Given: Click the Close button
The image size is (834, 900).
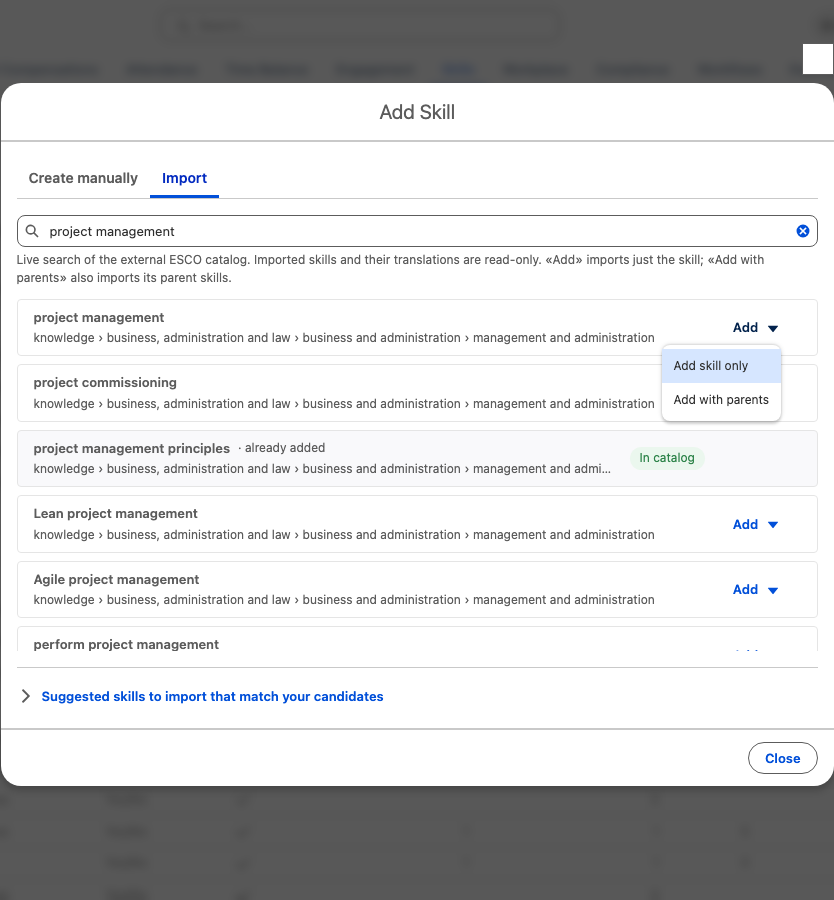Looking at the screenshot, I should coord(782,758).
